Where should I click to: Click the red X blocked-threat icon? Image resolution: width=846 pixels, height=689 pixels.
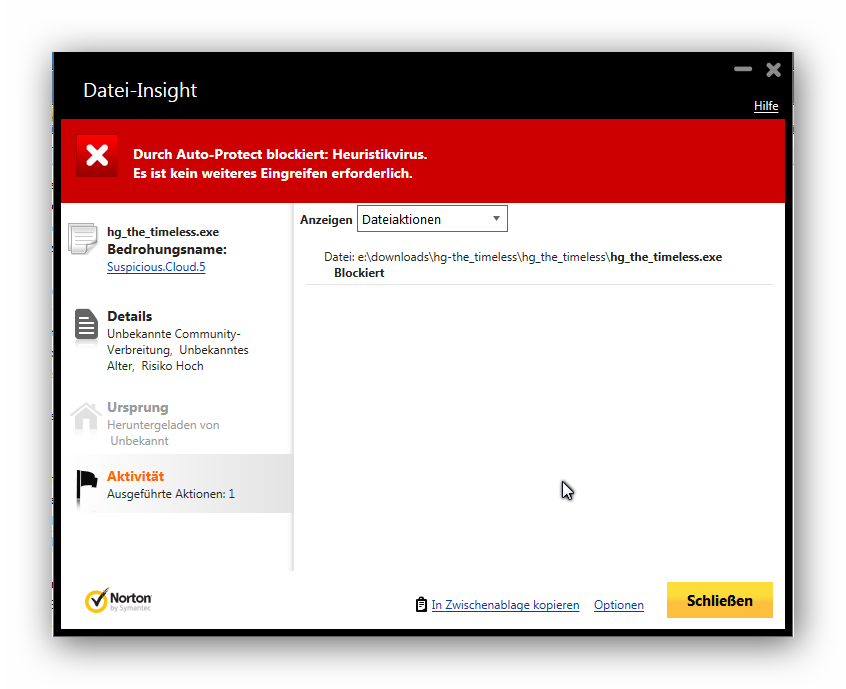[97, 156]
